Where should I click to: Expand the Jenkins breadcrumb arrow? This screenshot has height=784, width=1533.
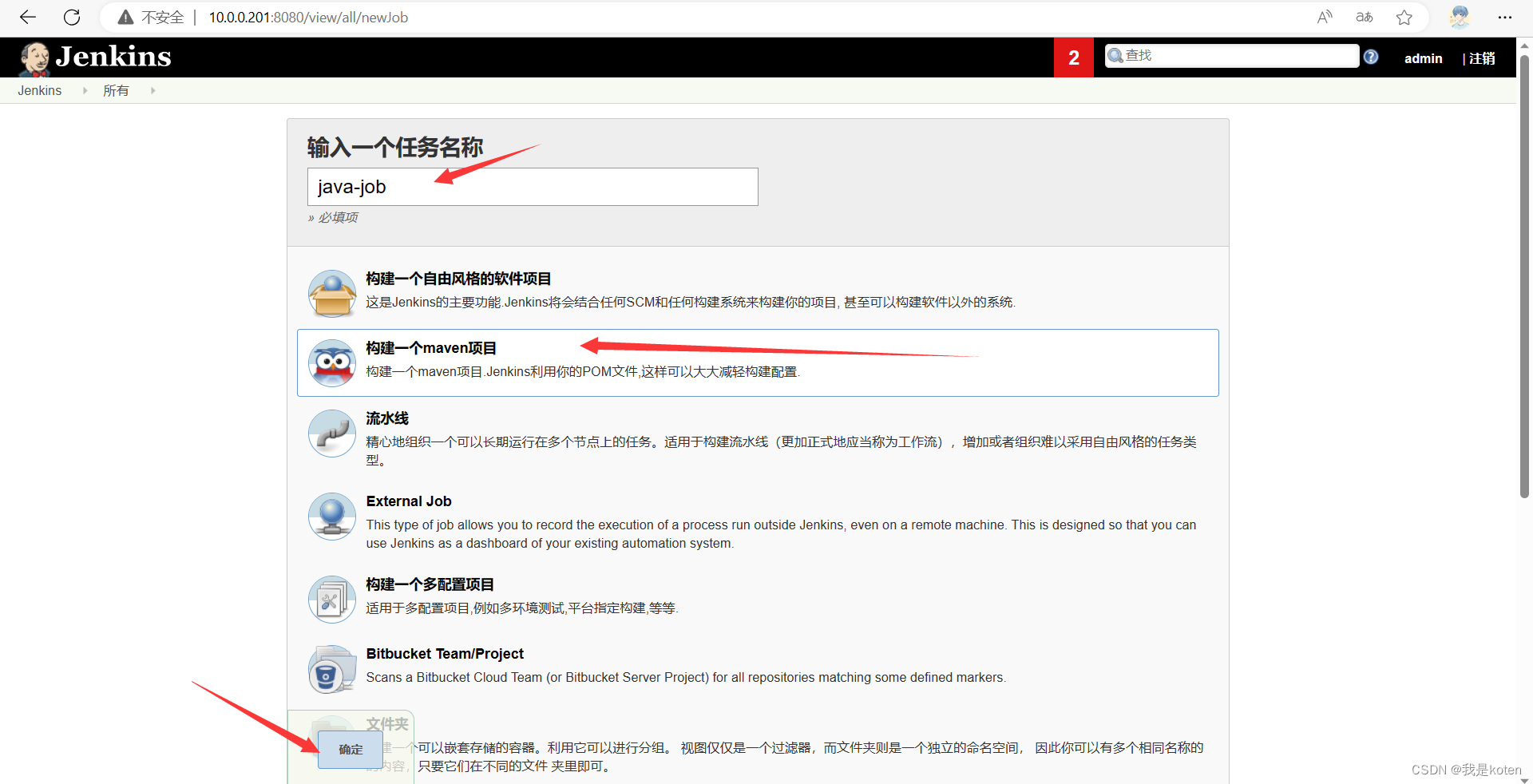tap(85, 91)
